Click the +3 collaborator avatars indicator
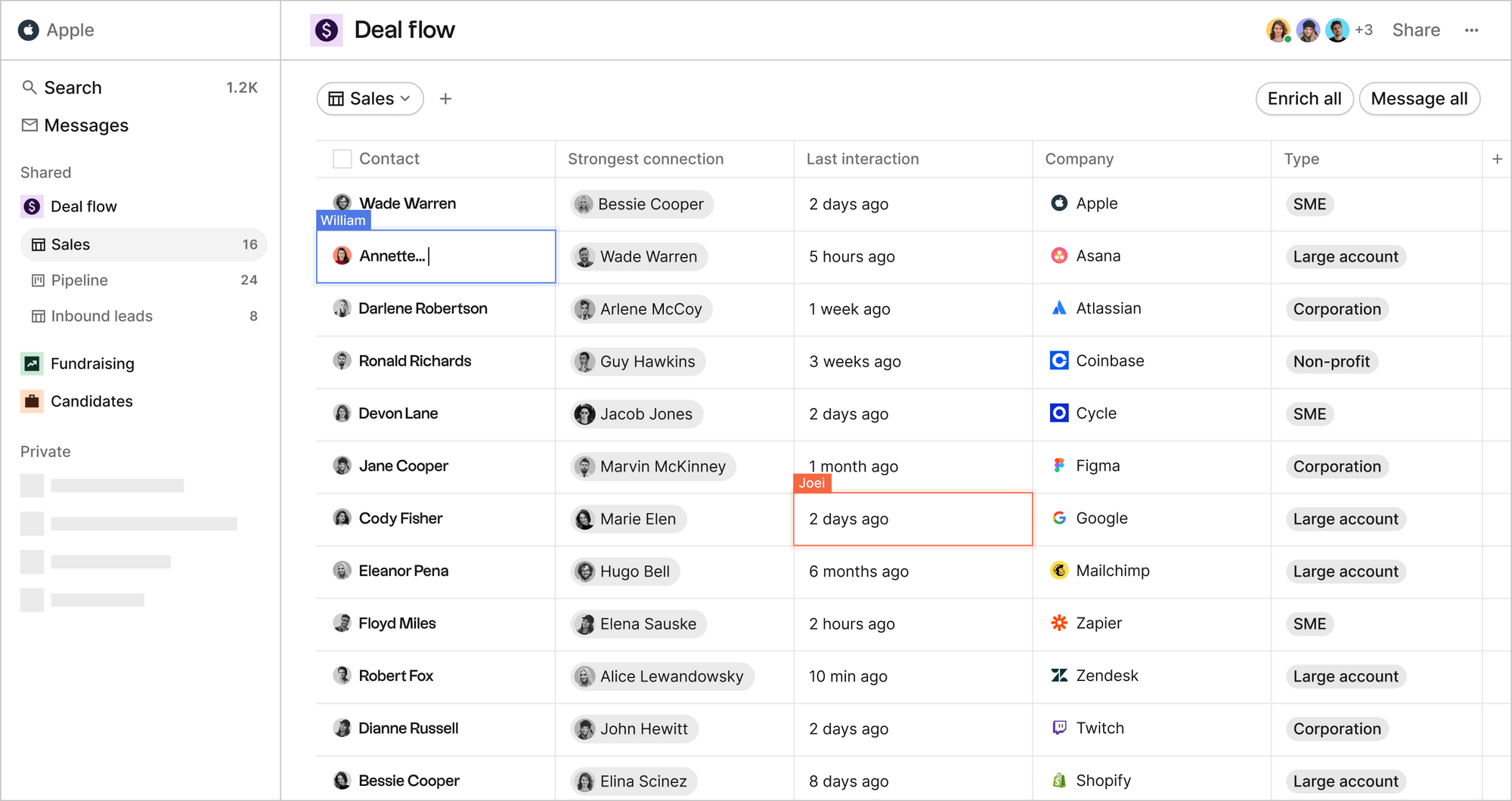 (1364, 29)
